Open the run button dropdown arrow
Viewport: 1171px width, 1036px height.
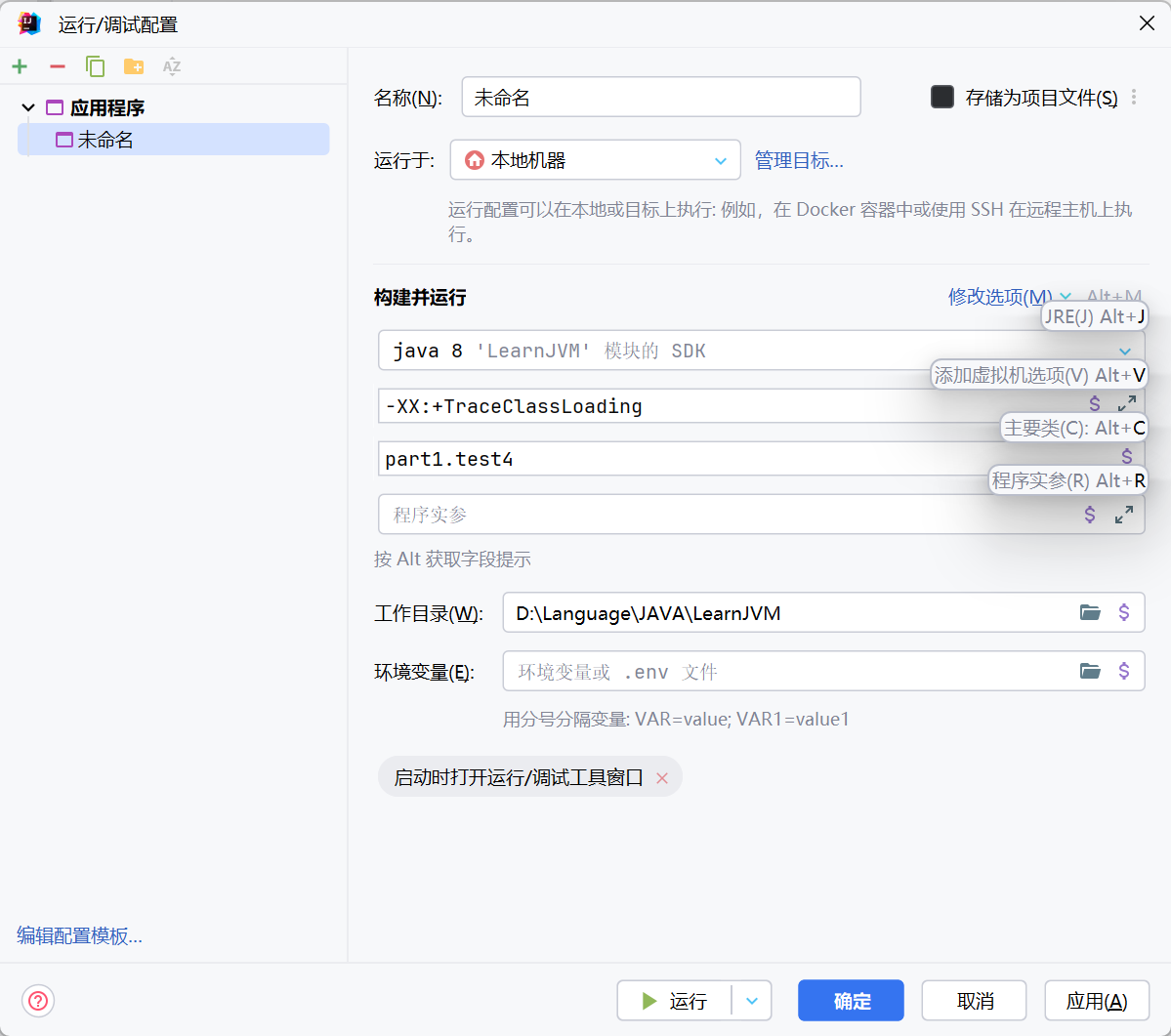click(x=751, y=1000)
